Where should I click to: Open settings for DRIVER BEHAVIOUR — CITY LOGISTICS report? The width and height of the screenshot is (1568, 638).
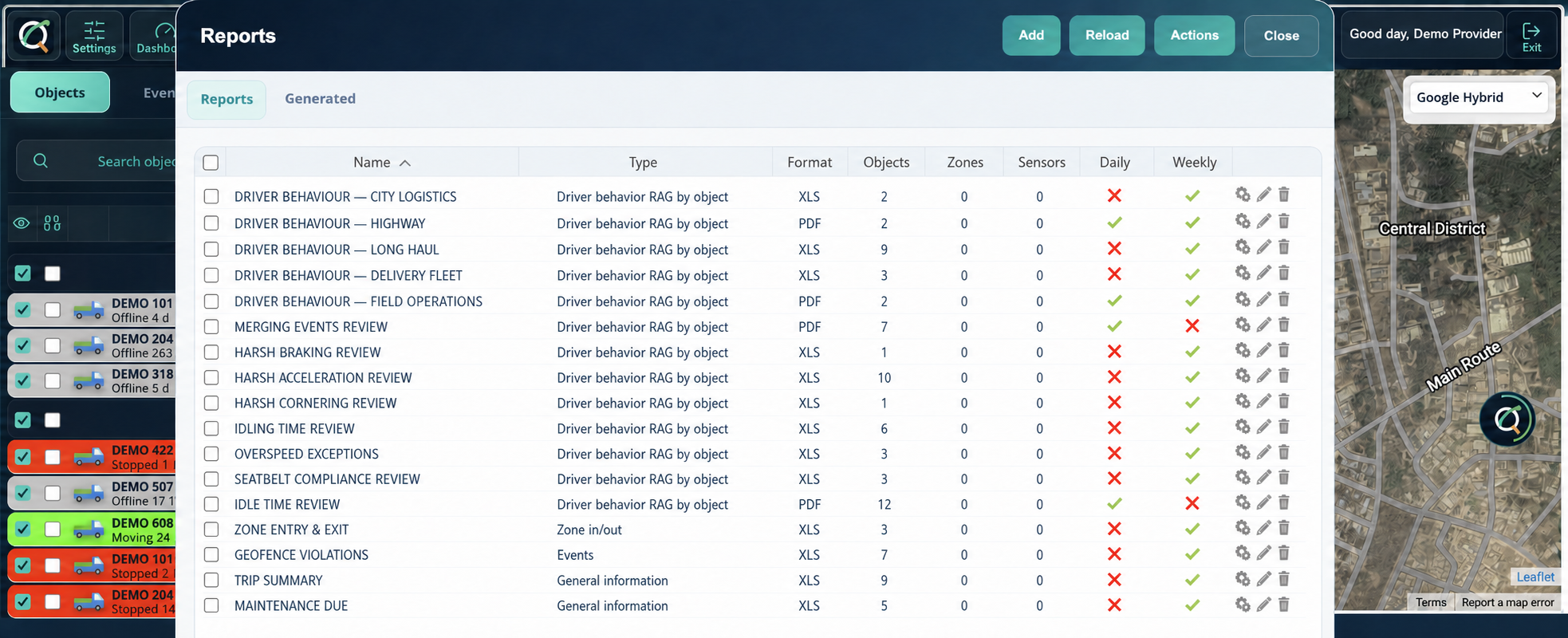pos(1243,194)
